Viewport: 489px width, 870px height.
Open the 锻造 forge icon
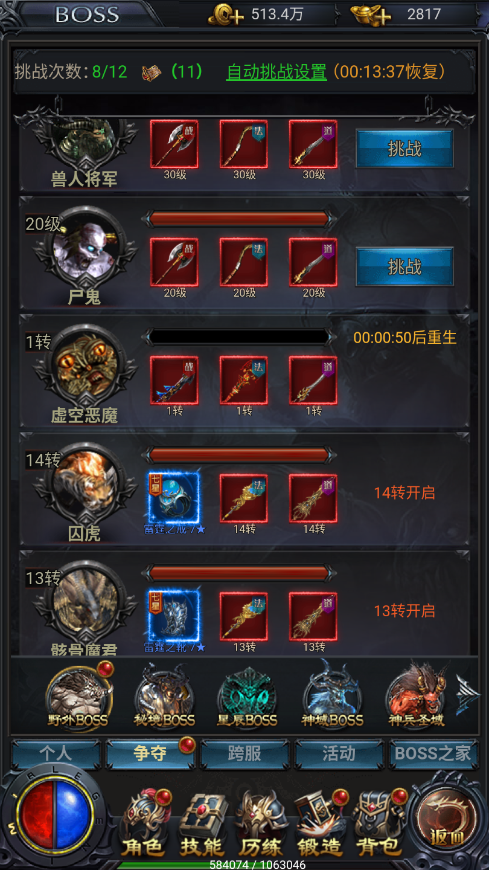coord(321,823)
